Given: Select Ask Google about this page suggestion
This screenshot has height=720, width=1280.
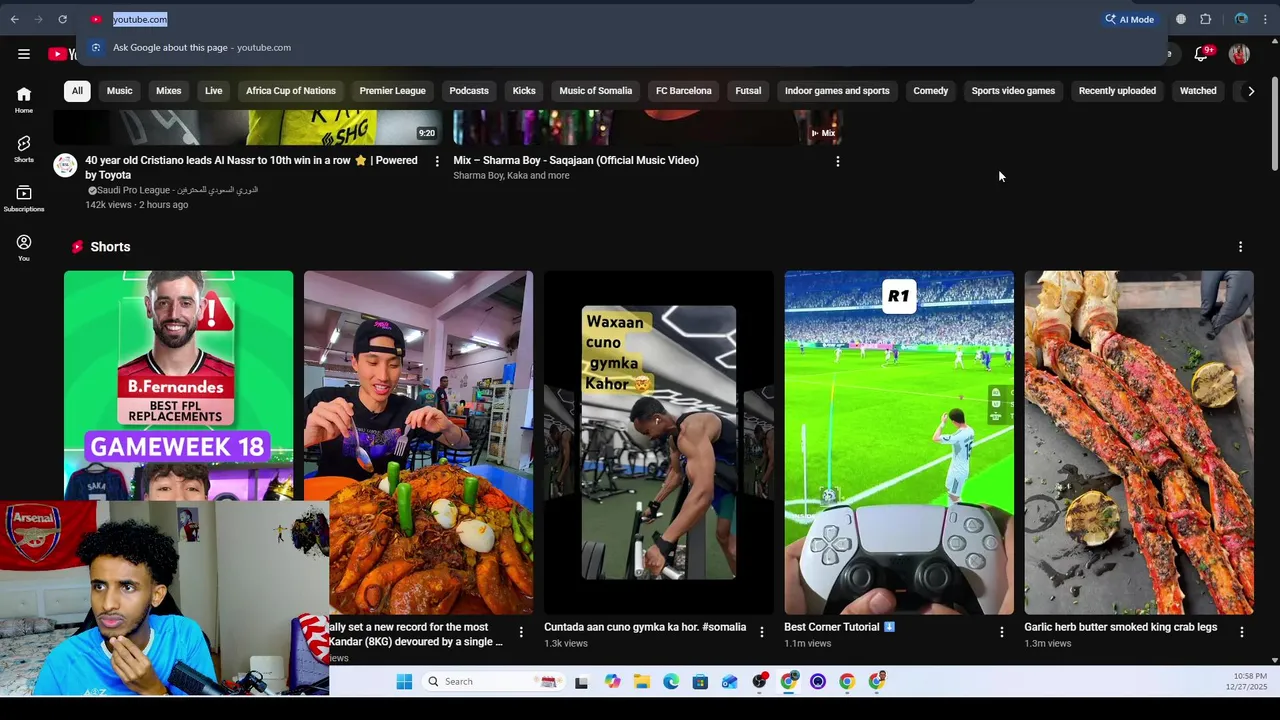Looking at the screenshot, I should 620,47.
